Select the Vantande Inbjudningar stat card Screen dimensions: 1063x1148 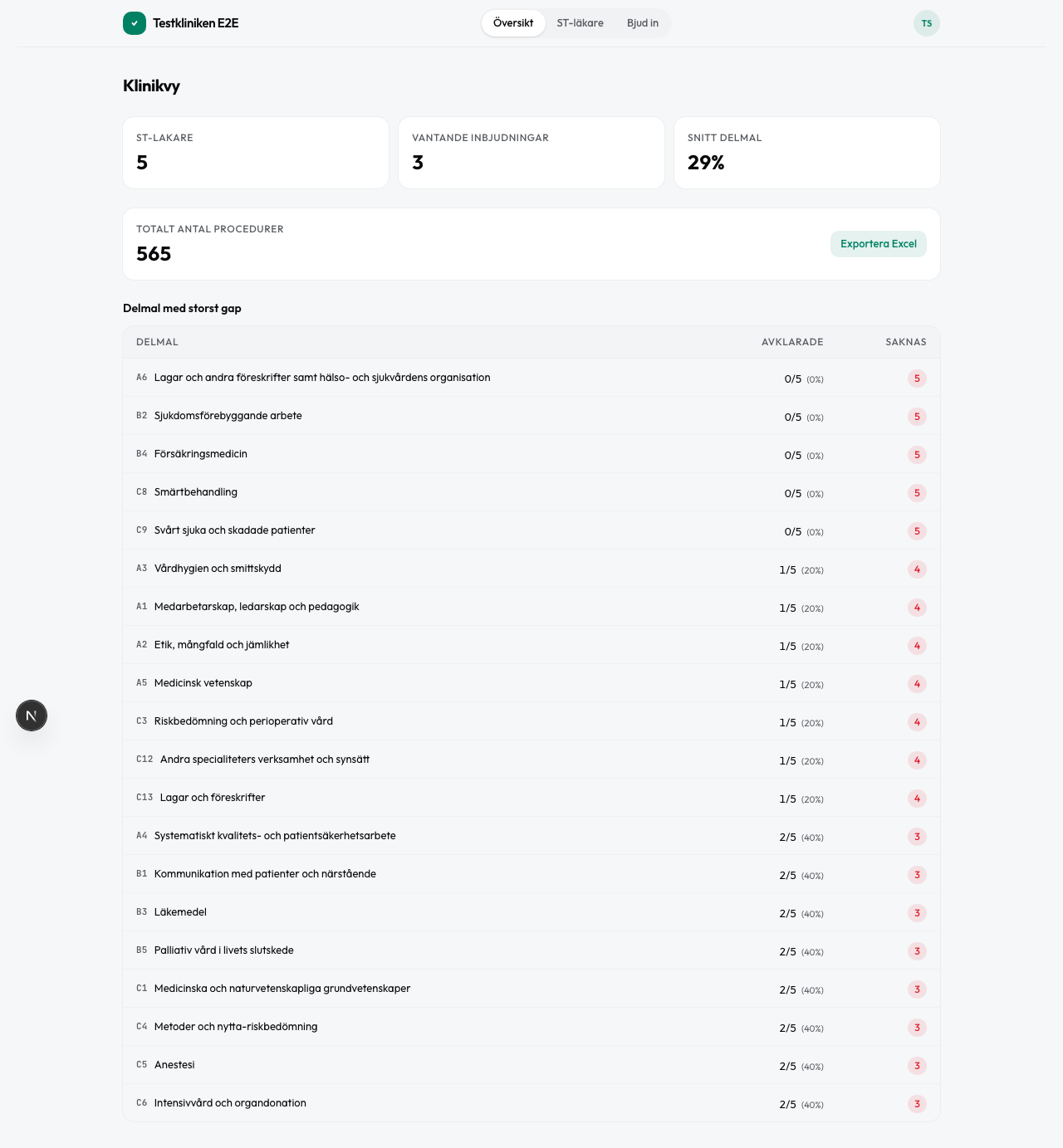pyautogui.click(x=531, y=153)
